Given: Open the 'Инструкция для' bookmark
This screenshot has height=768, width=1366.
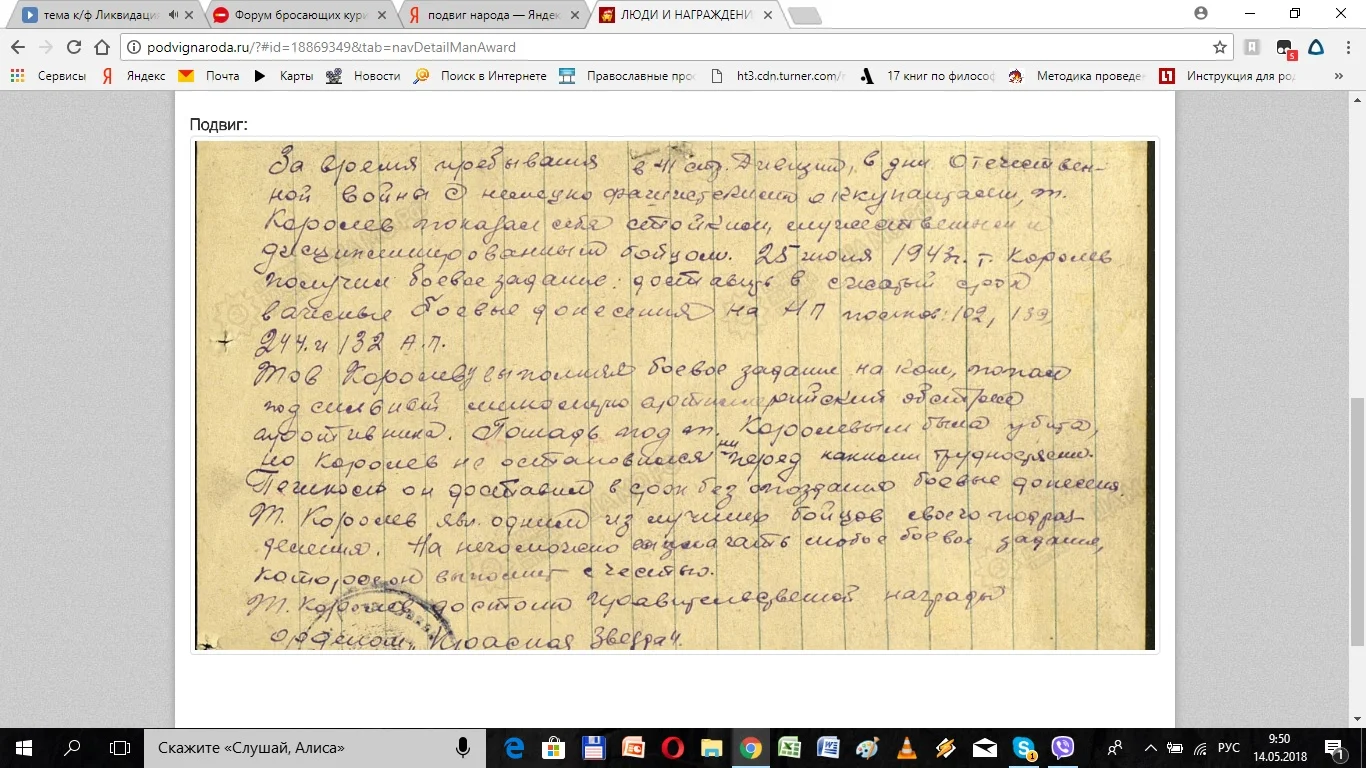Looking at the screenshot, I should 1227,76.
